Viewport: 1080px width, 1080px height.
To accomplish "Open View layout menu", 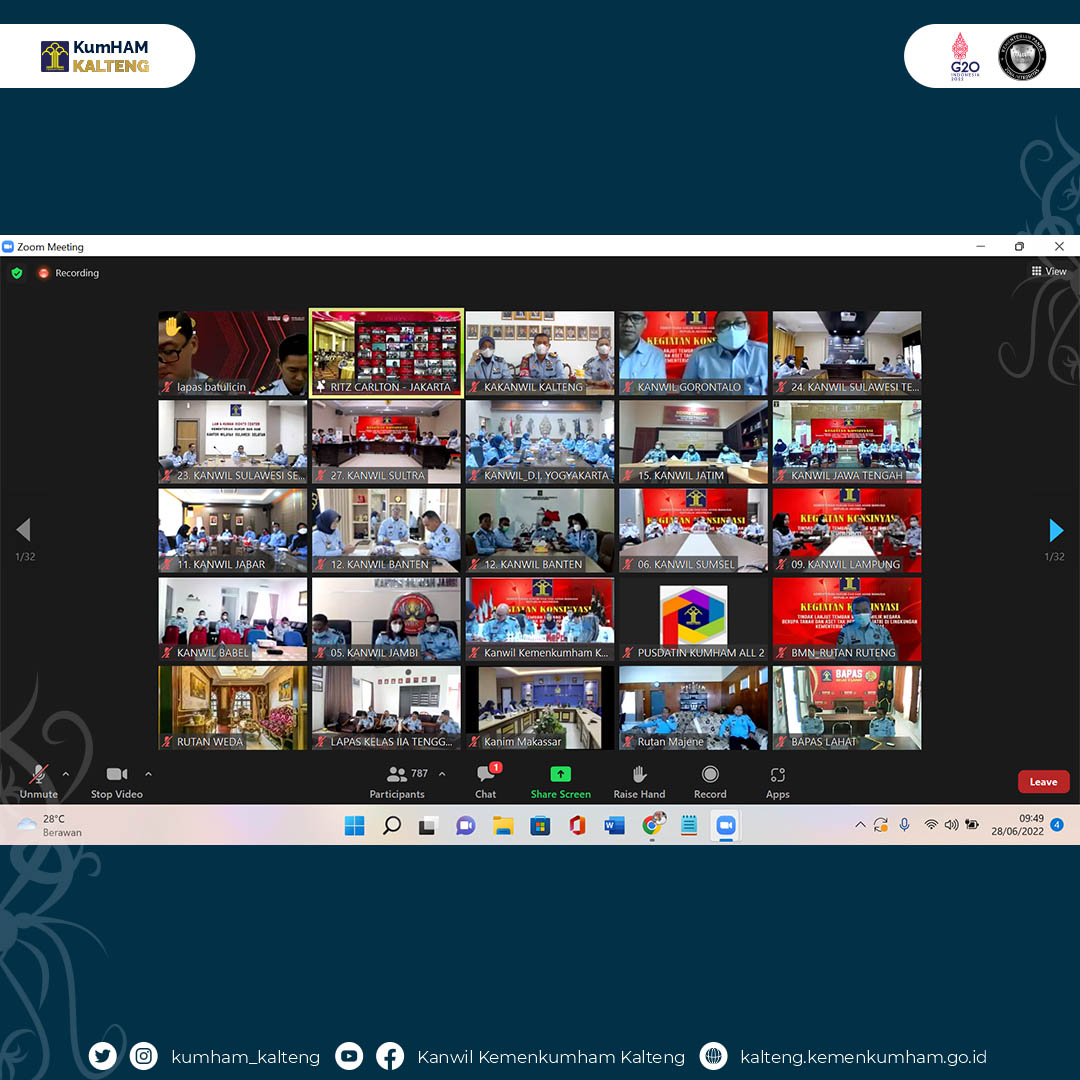I will [x=1048, y=271].
